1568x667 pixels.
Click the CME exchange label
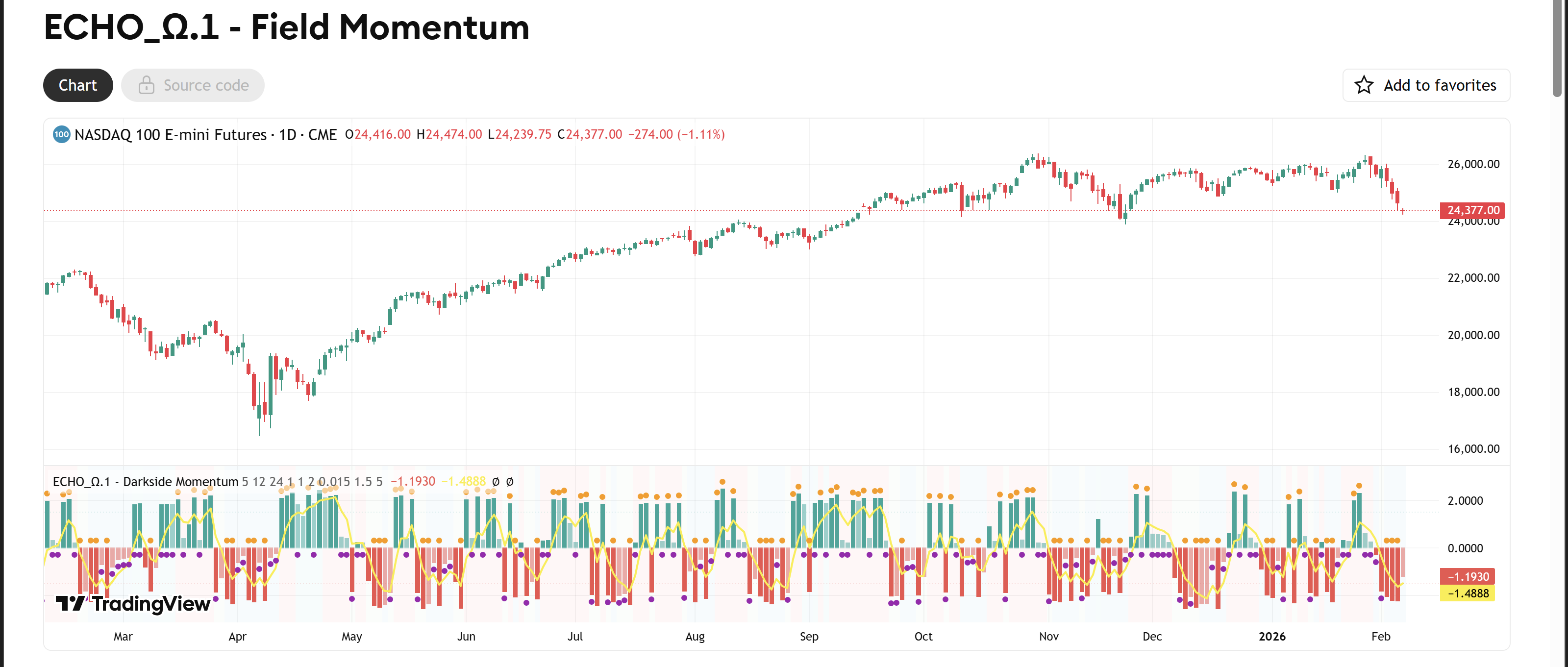[323, 134]
